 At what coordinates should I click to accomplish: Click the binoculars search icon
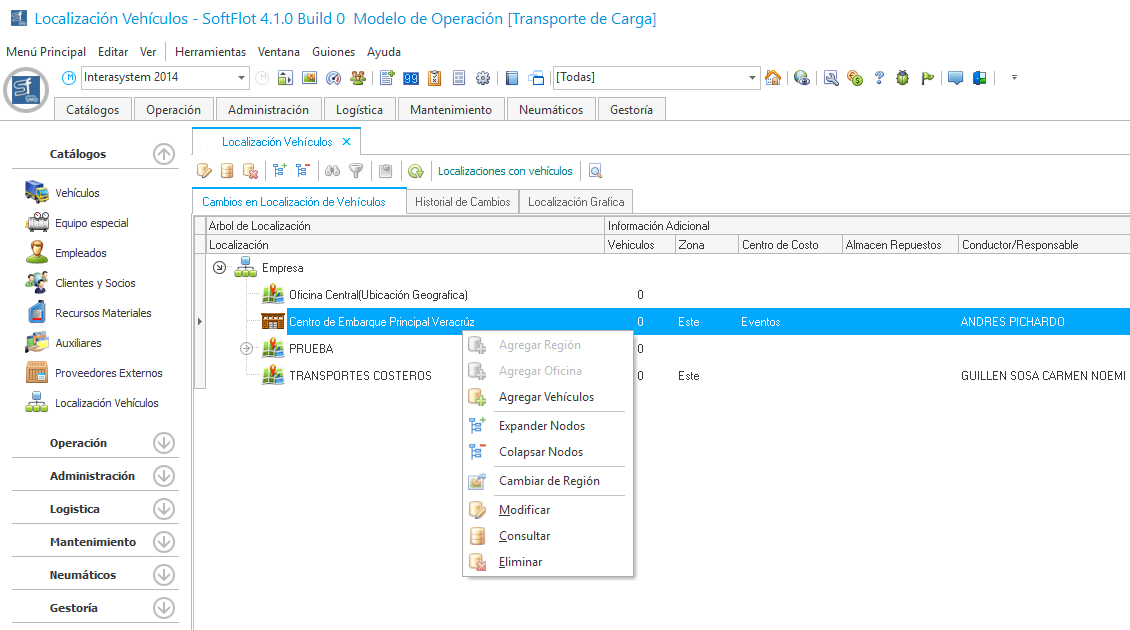(x=333, y=171)
